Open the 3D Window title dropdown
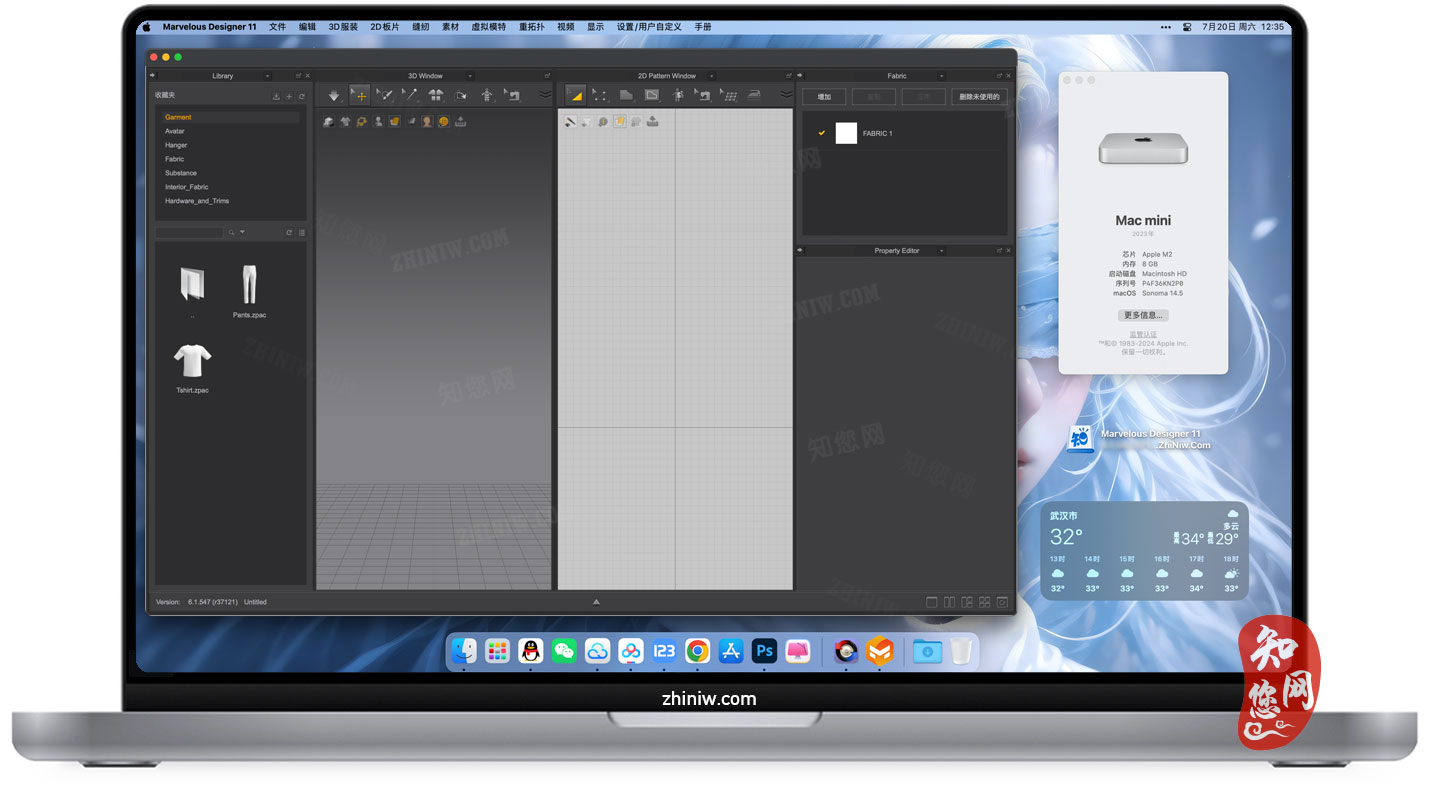Viewport: 1429px width, 797px height. [470, 76]
